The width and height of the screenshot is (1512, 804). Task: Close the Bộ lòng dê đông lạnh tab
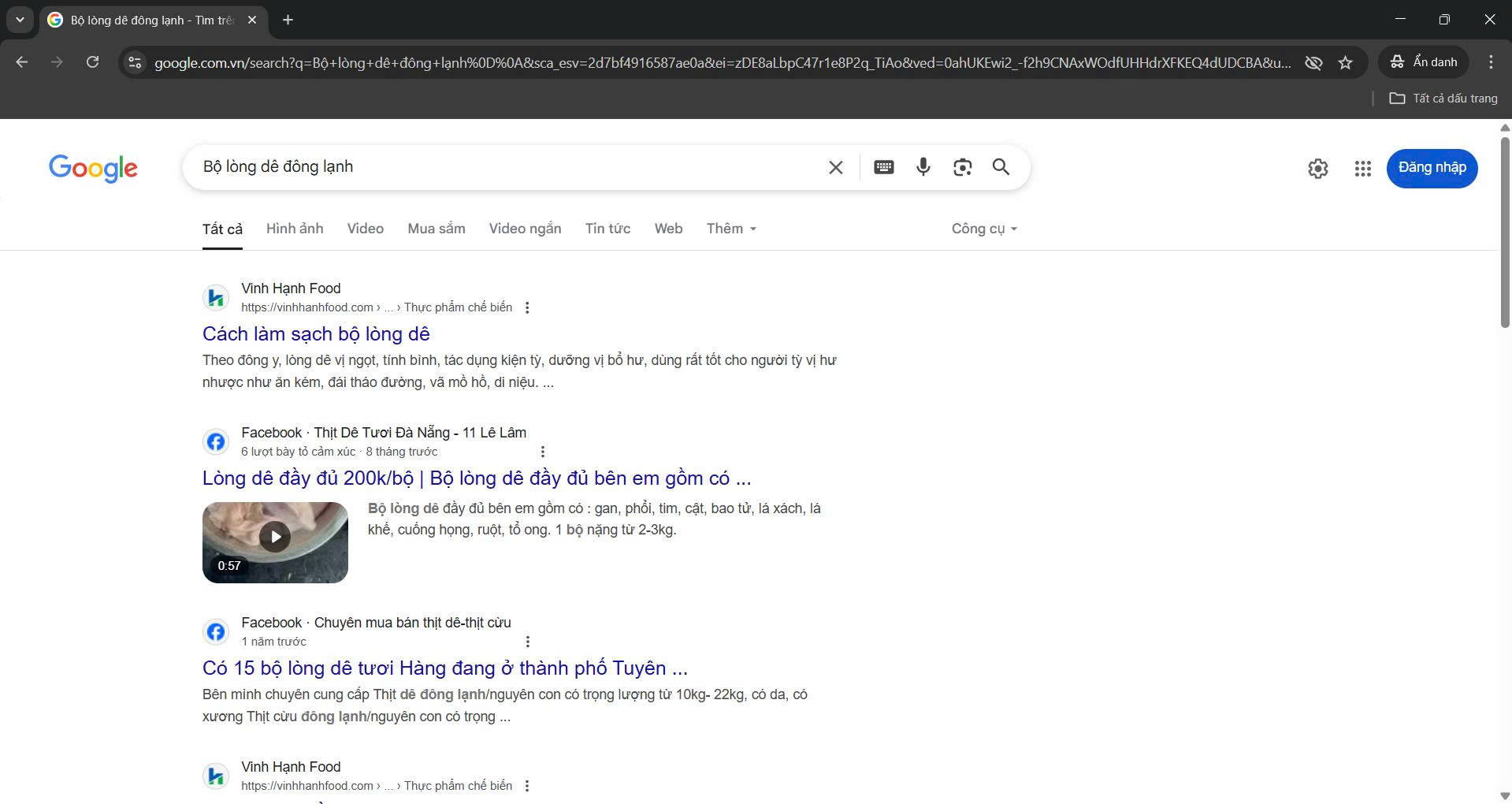click(252, 20)
